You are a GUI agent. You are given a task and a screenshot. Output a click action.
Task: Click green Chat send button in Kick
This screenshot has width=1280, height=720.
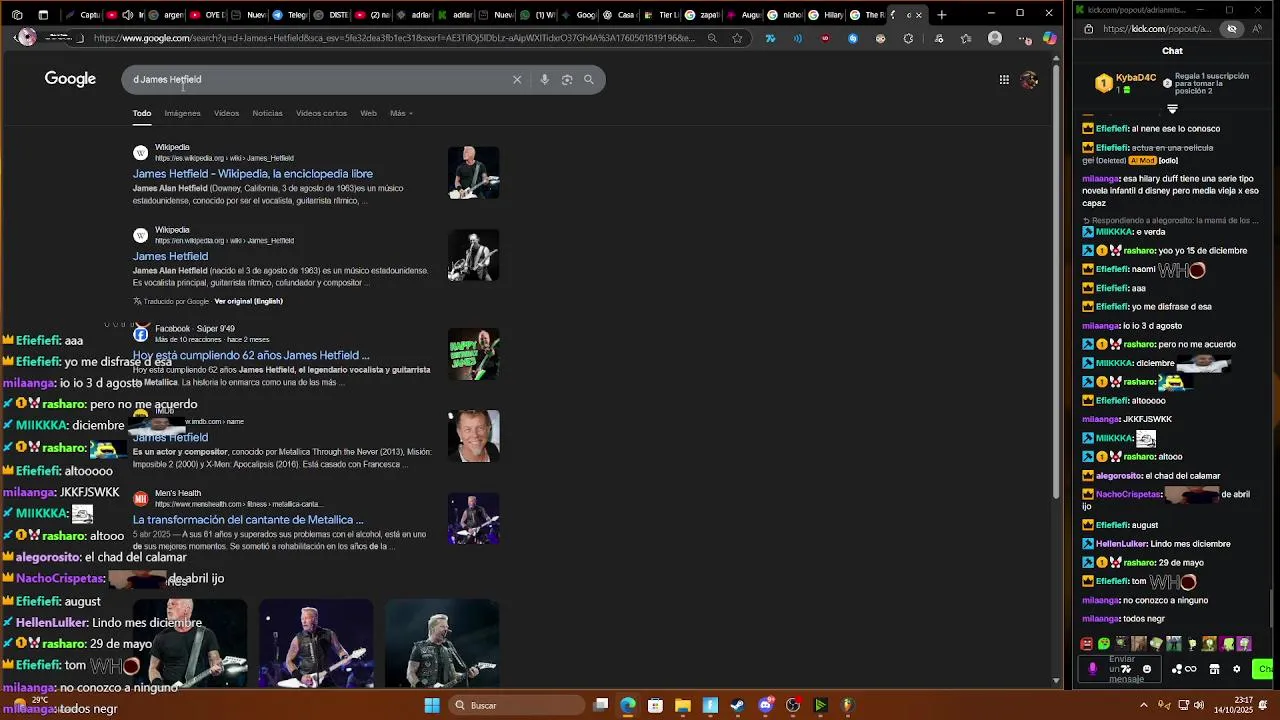point(1264,669)
